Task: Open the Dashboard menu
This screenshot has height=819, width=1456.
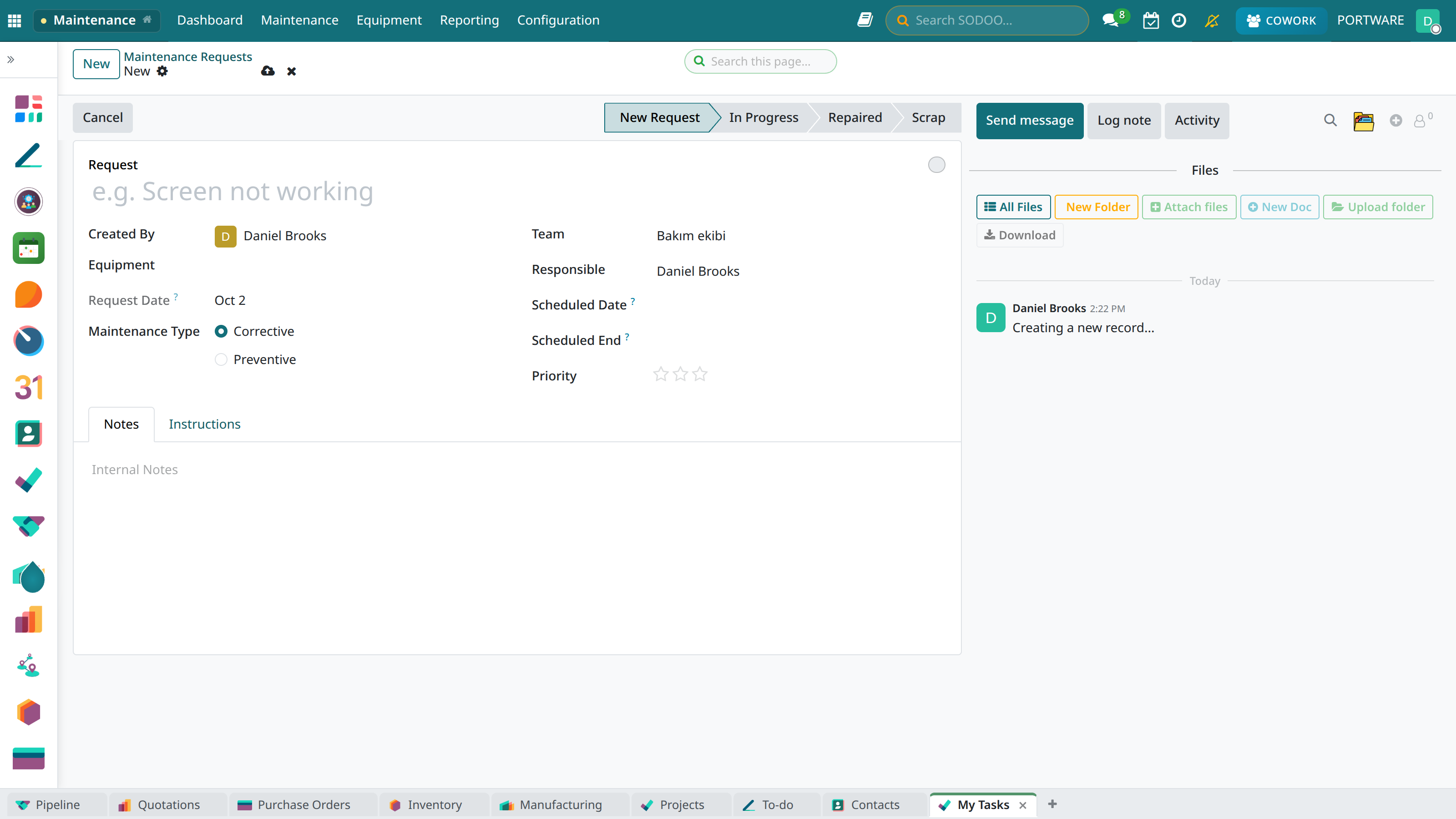Action: coord(210,20)
